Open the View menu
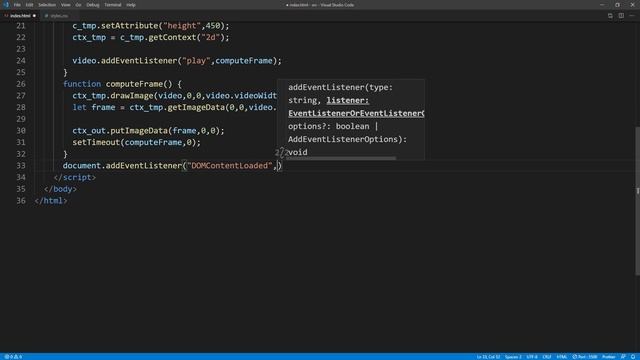 [x=65, y=5]
